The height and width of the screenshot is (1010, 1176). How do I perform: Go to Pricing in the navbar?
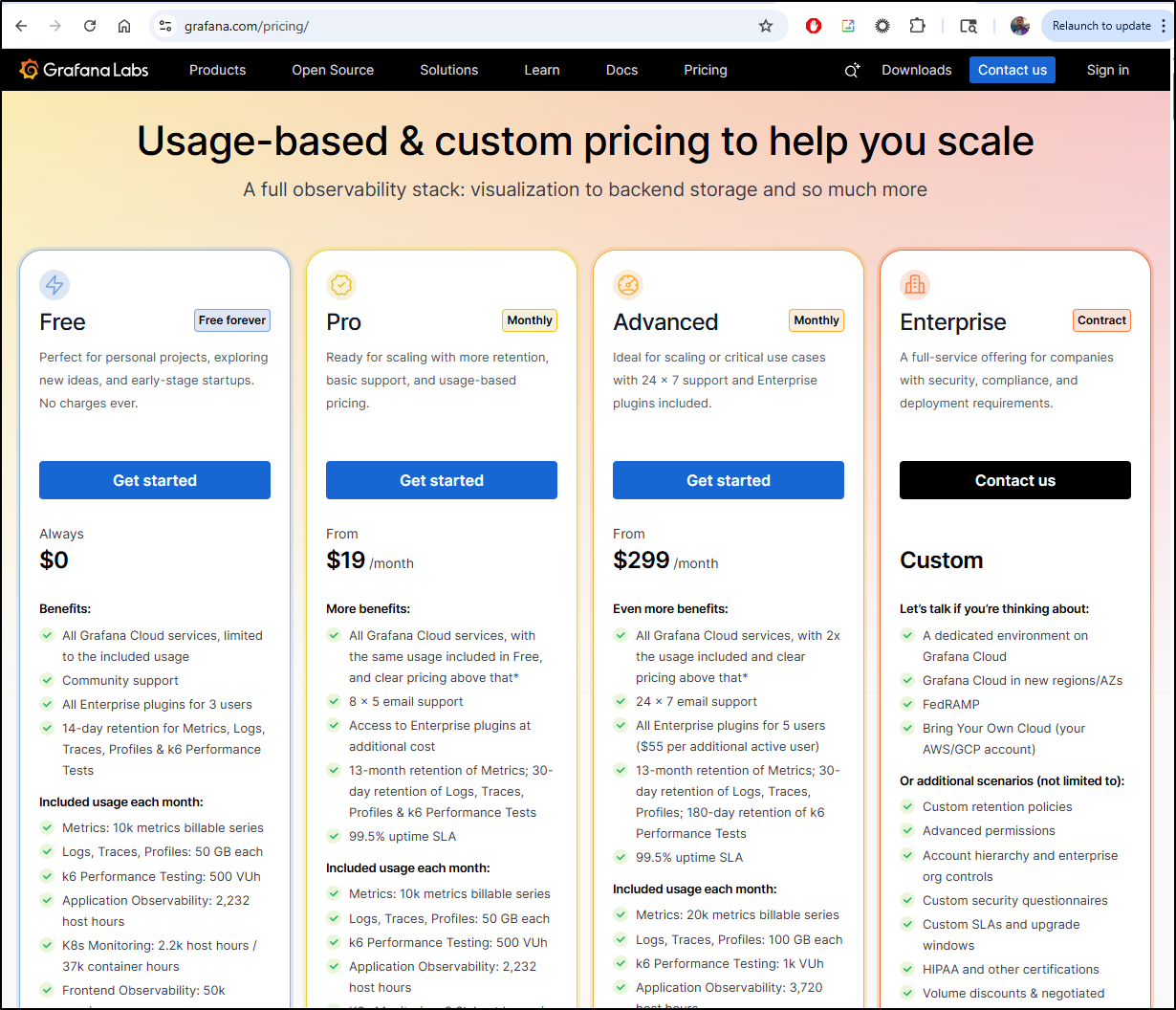[x=706, y=70]
